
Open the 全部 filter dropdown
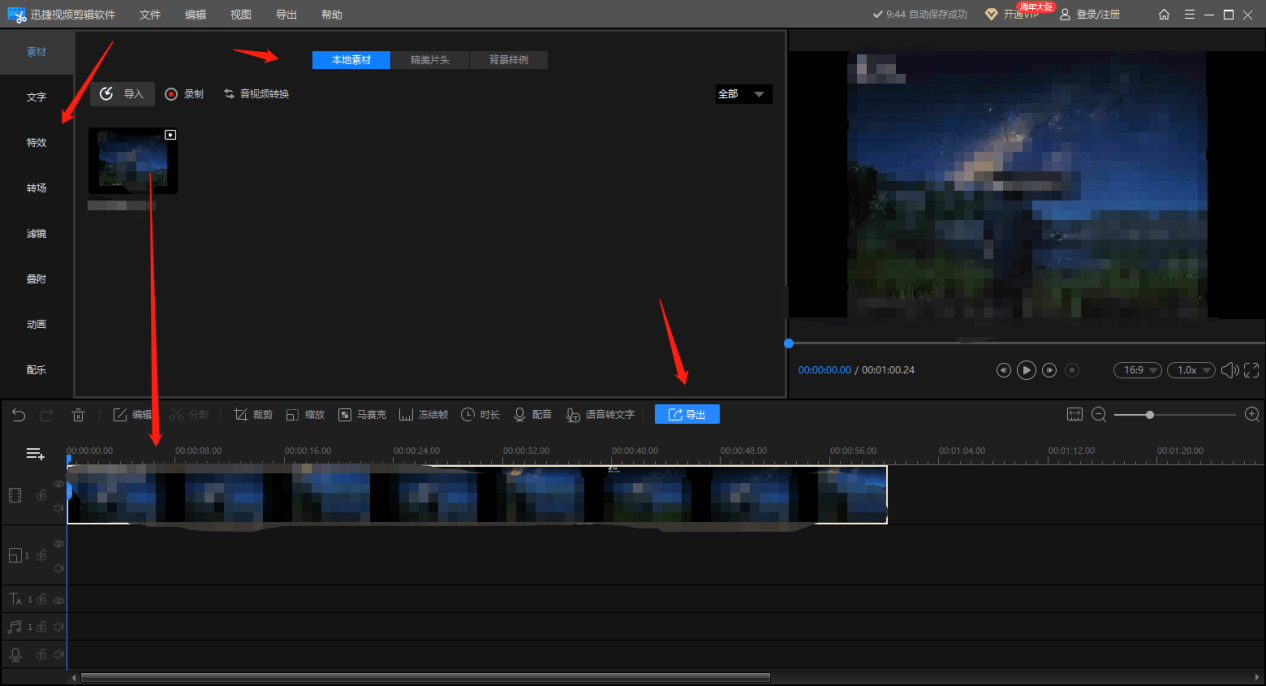(743, 94)
